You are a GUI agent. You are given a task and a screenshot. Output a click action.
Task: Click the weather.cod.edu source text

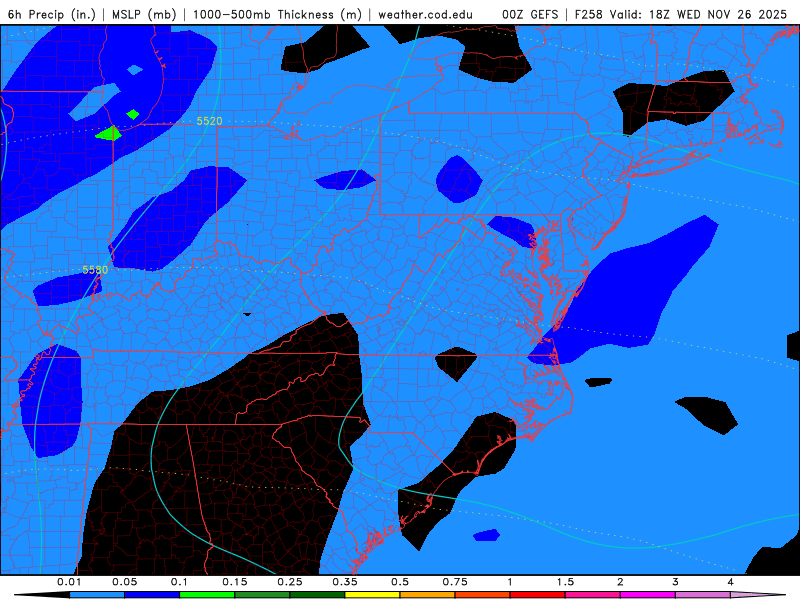tap(425, 14)
